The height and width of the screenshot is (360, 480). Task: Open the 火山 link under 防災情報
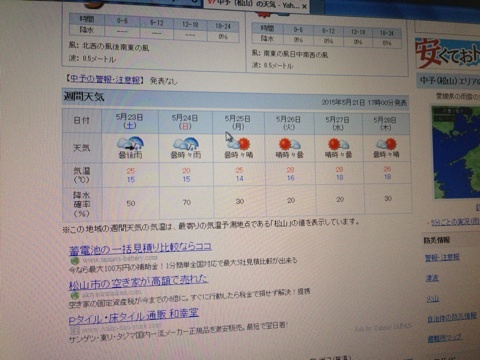(432, 299)
